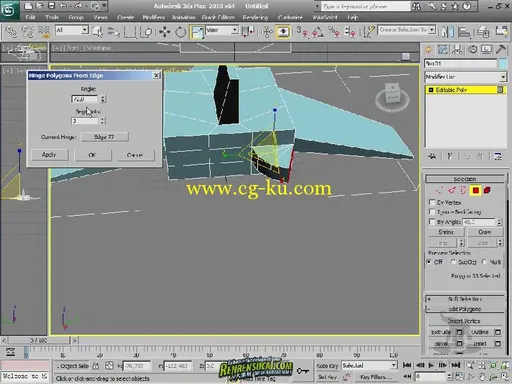This screenshot has height=384, width=512.
Task: Select Off preview selection radio
Action: (429, 262)
